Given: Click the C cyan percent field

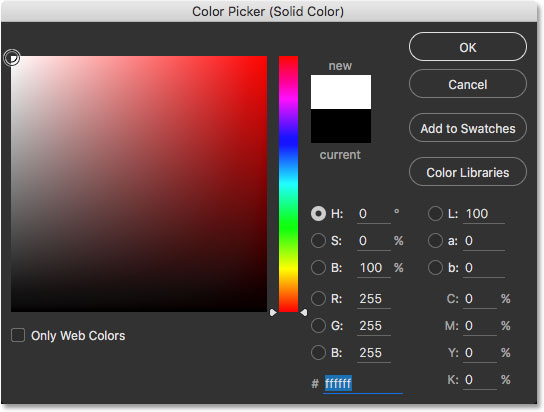Looking at the screenshot, I should click(480, 299).
